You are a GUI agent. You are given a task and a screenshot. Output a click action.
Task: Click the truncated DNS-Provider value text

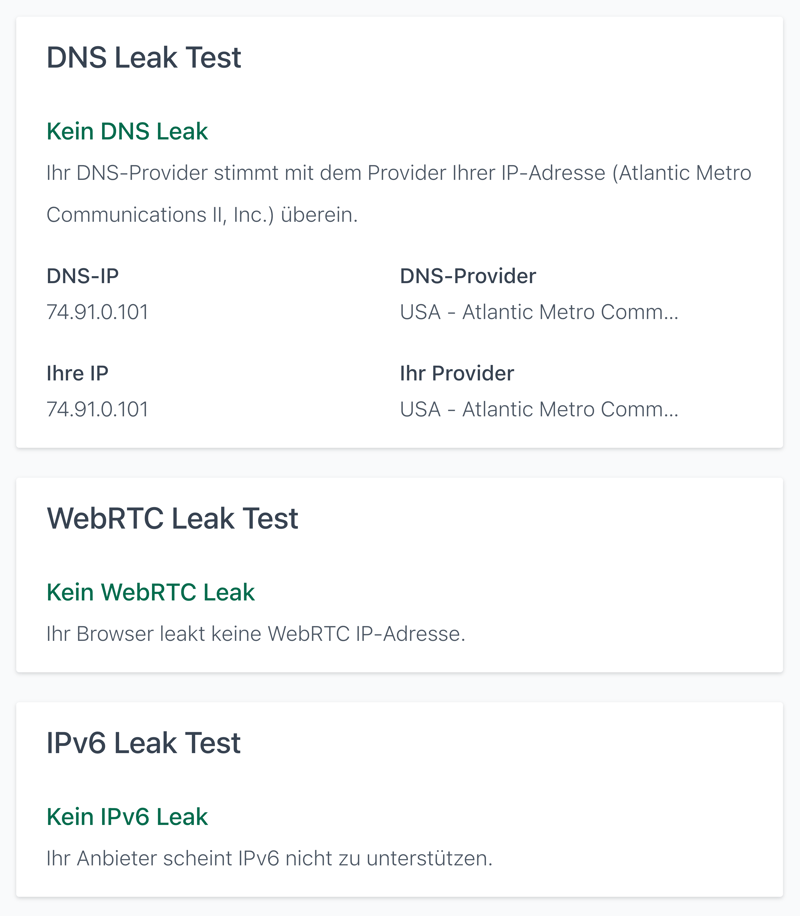coord(538,312)
